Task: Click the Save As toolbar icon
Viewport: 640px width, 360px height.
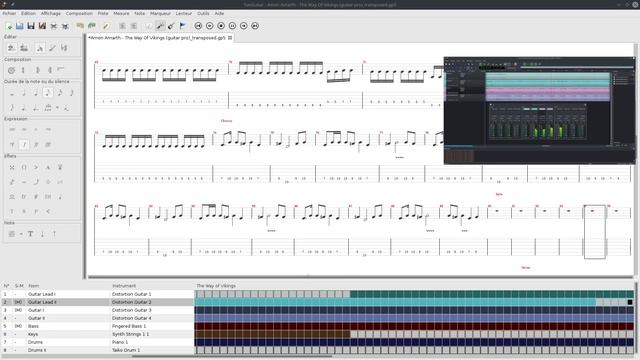Action: pos(42,26)
